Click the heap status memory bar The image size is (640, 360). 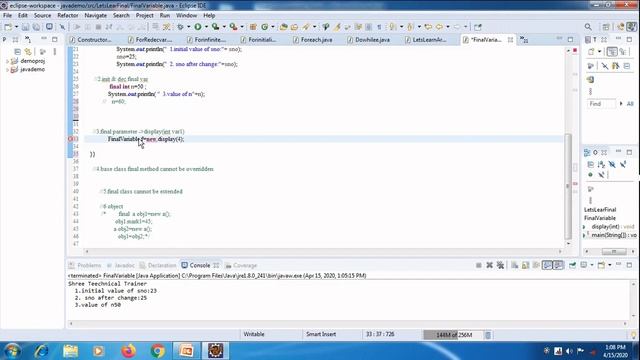click(x=453, y=335)
